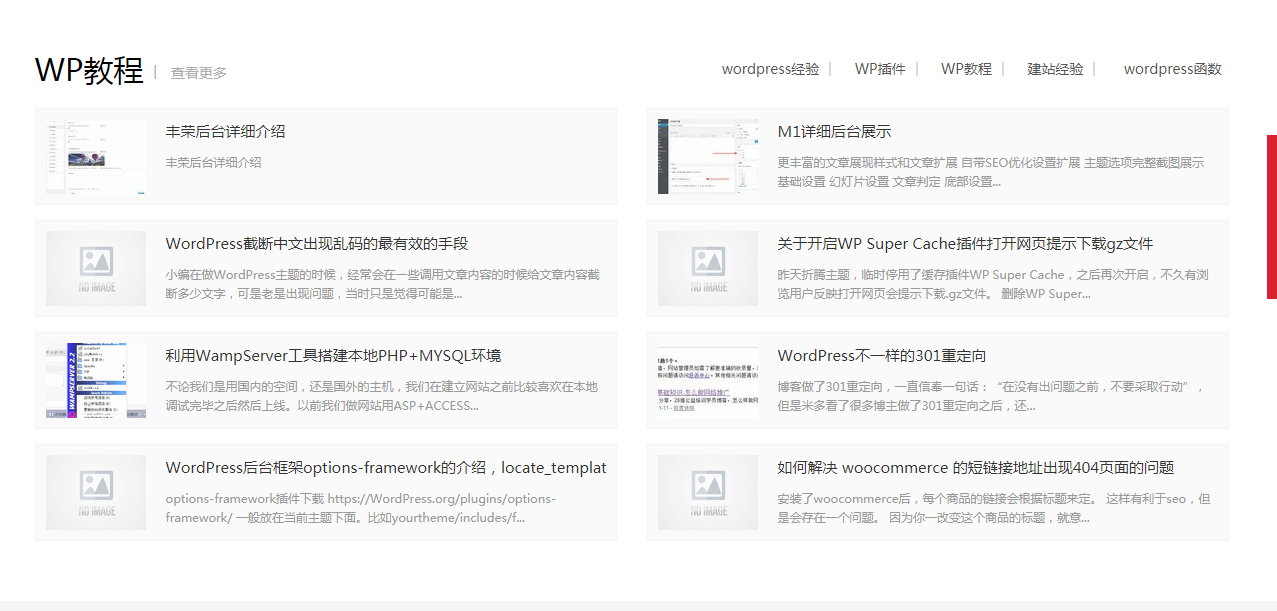Click the M1详细后台展示 screenshot thumbnail
Image resolution: width=1277 pixels, height=611 pixels.
point(707,156)
